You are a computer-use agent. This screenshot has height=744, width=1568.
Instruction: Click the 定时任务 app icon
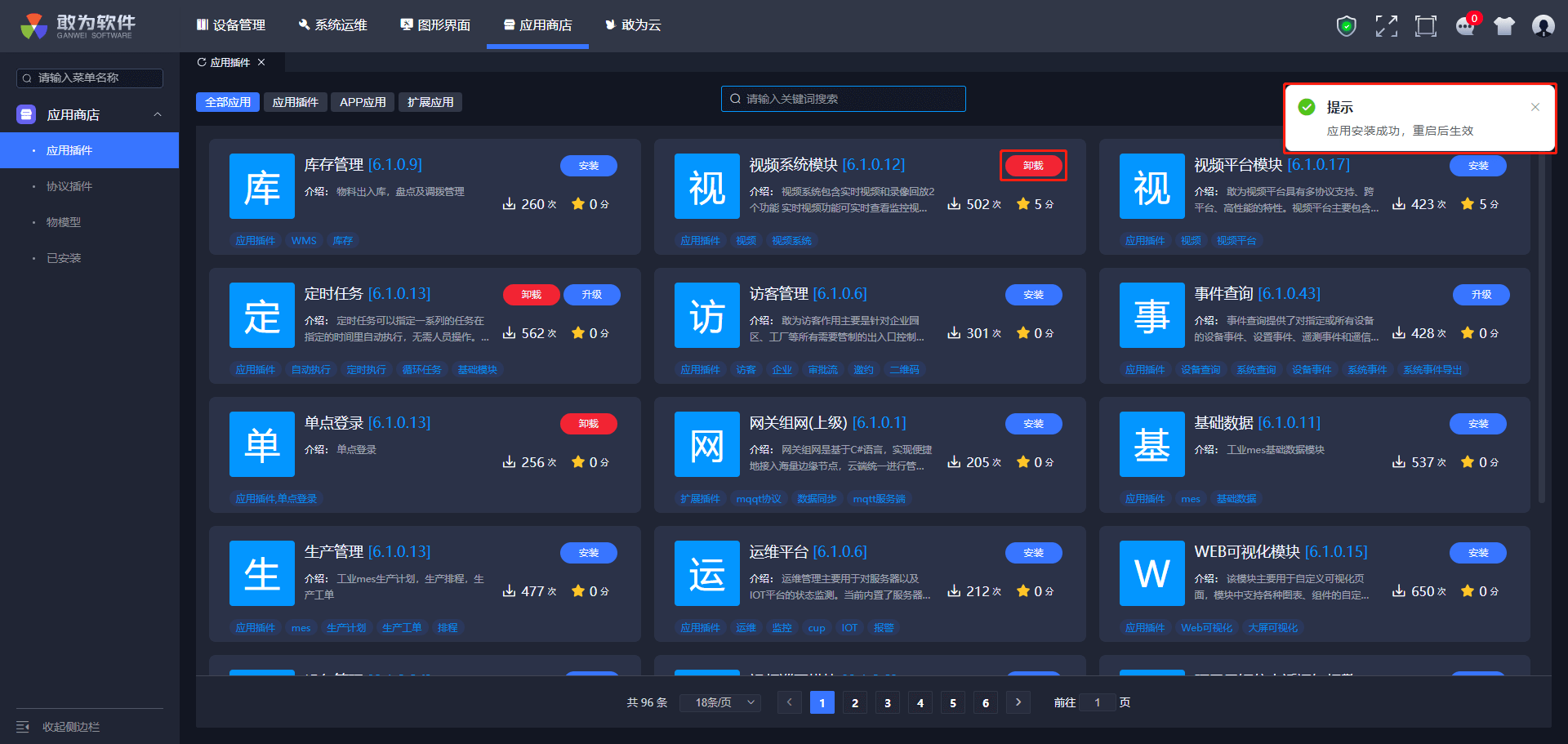click(262, 315)
